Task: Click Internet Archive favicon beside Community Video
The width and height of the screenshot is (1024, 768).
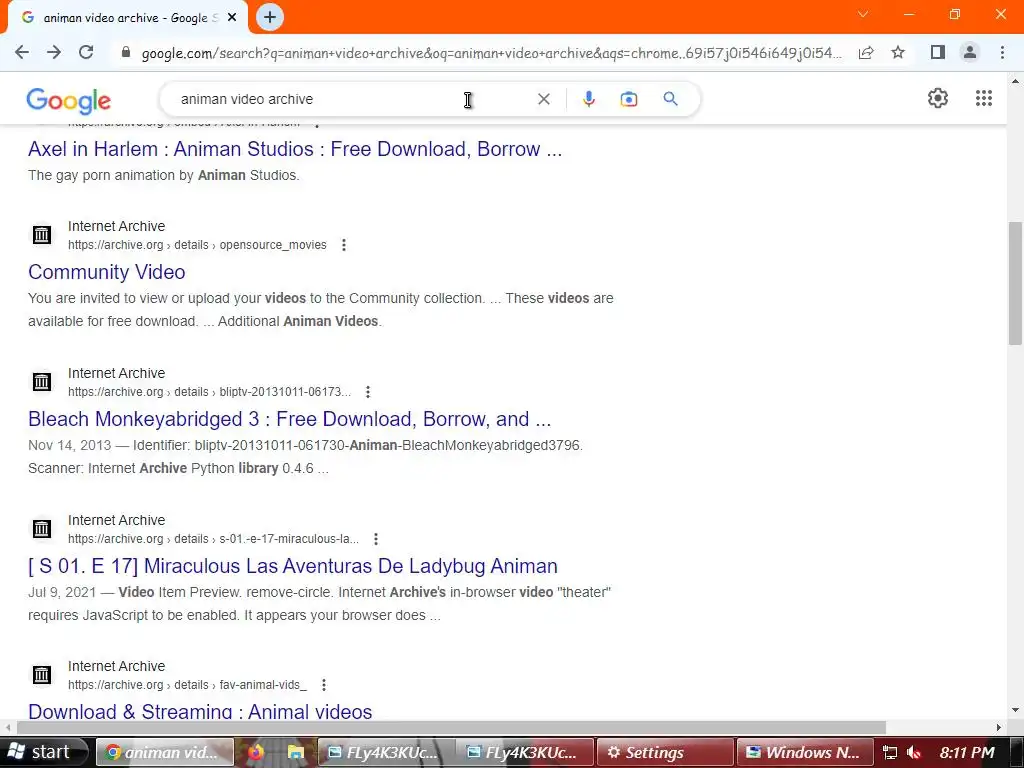Action: point(42,234)
